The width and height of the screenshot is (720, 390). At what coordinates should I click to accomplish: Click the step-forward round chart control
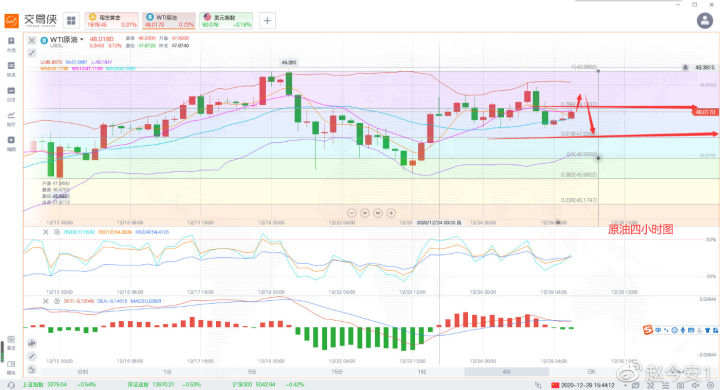click(378, 213)
